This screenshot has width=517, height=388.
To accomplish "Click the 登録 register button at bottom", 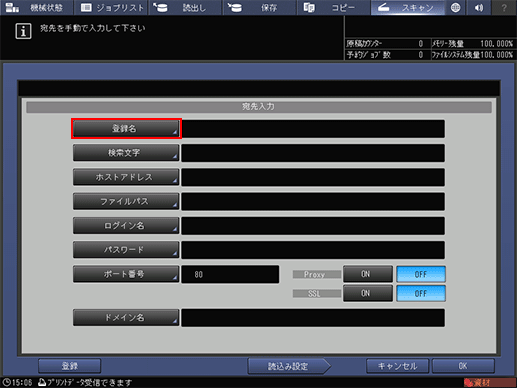I will coord(69,366).
